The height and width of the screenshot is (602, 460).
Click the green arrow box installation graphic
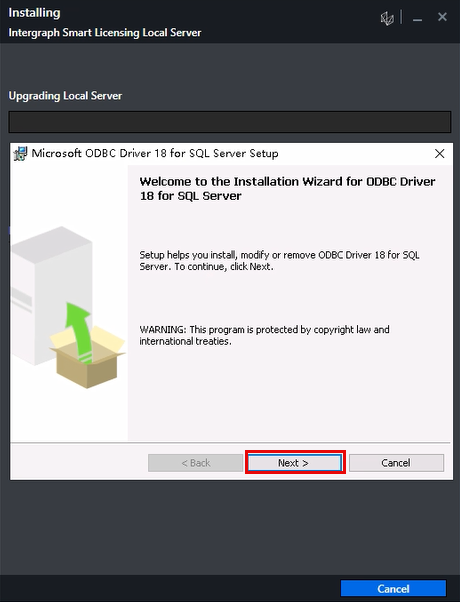click(x=88, y=345)
